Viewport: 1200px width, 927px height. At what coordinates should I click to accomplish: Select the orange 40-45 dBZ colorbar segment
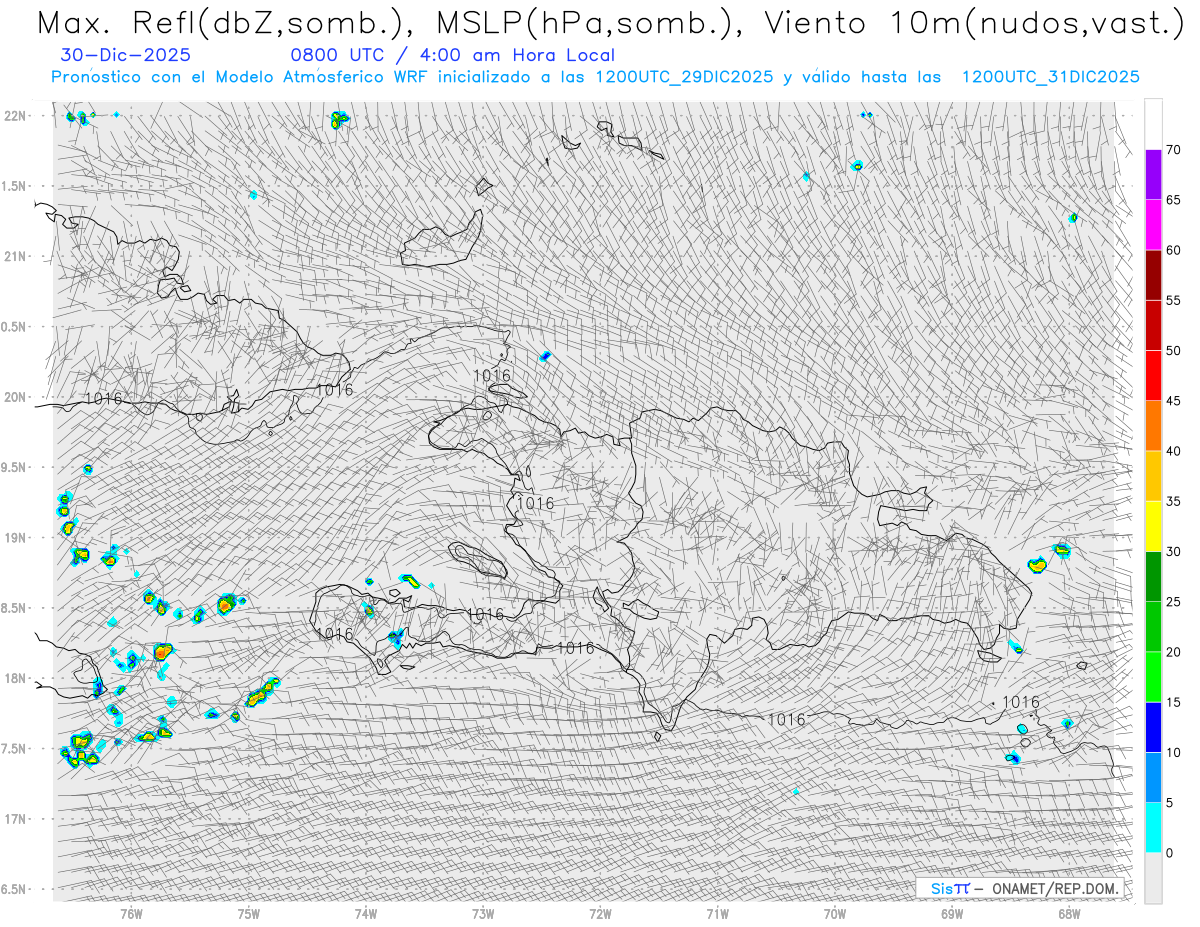1153,426
